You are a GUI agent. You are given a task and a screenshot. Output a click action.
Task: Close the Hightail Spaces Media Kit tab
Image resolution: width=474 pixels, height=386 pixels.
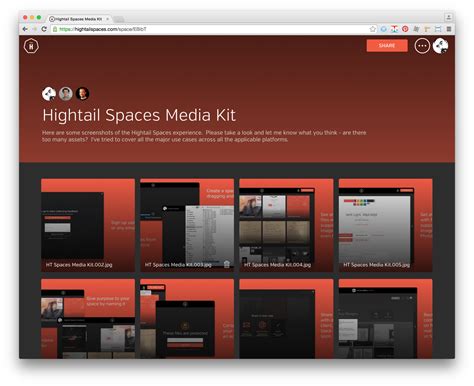pos(107,19)
